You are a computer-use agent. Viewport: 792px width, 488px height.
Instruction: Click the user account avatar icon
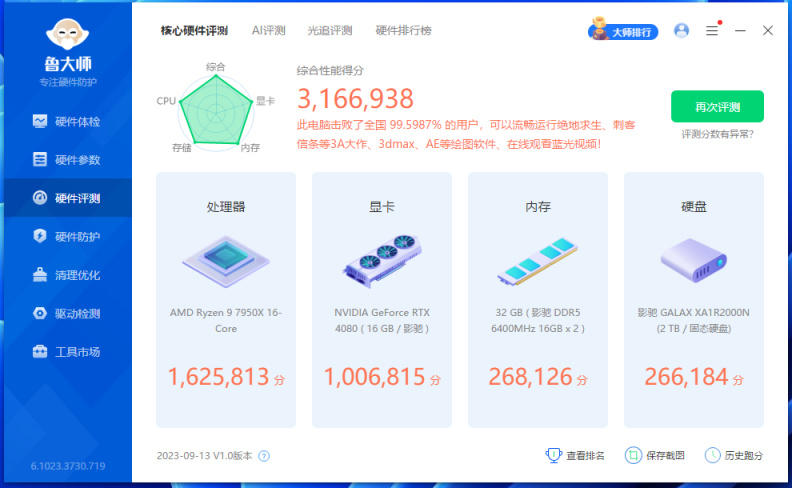click(x=681, y=31)
